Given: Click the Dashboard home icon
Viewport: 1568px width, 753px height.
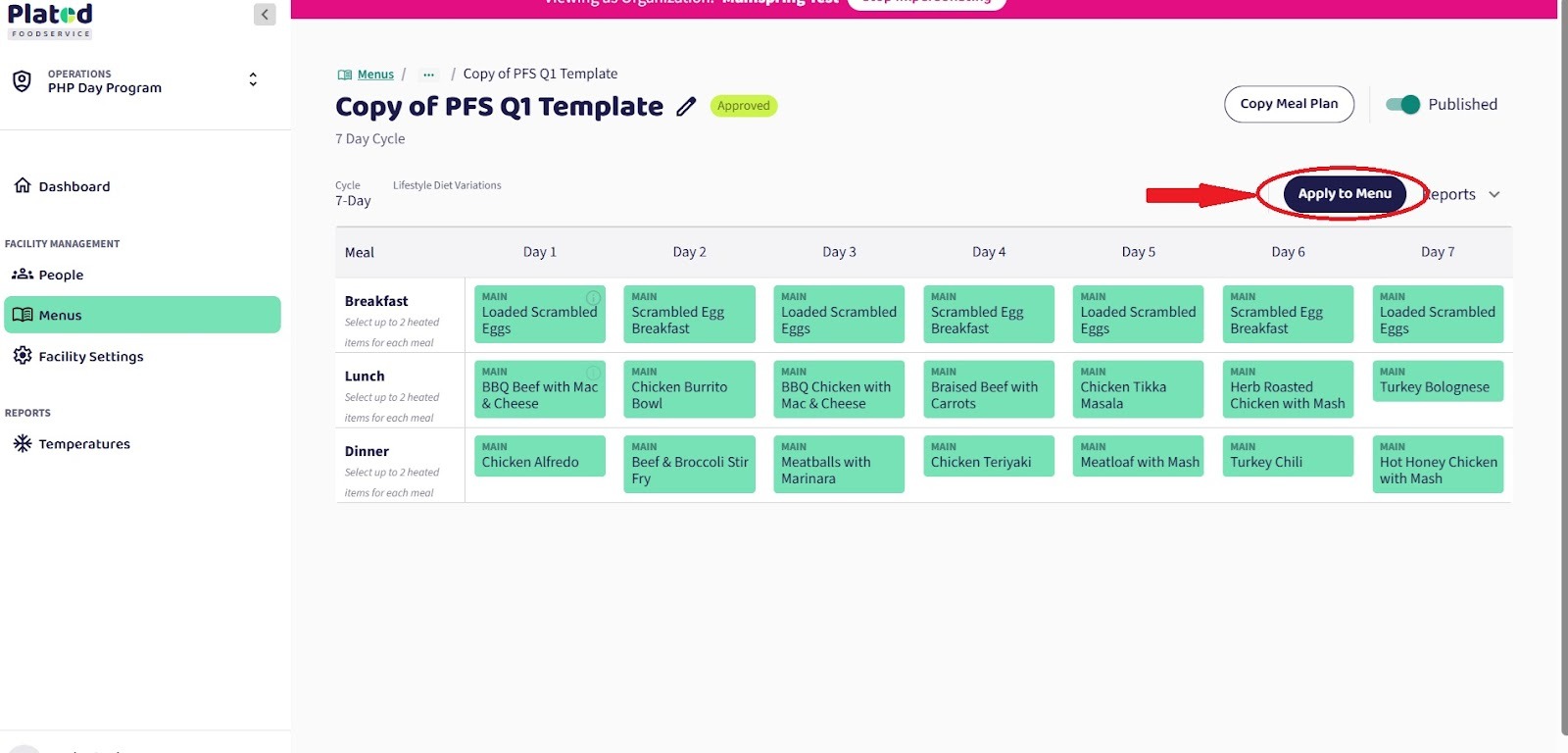Looking at the screenshot, I should coord(23,185).
